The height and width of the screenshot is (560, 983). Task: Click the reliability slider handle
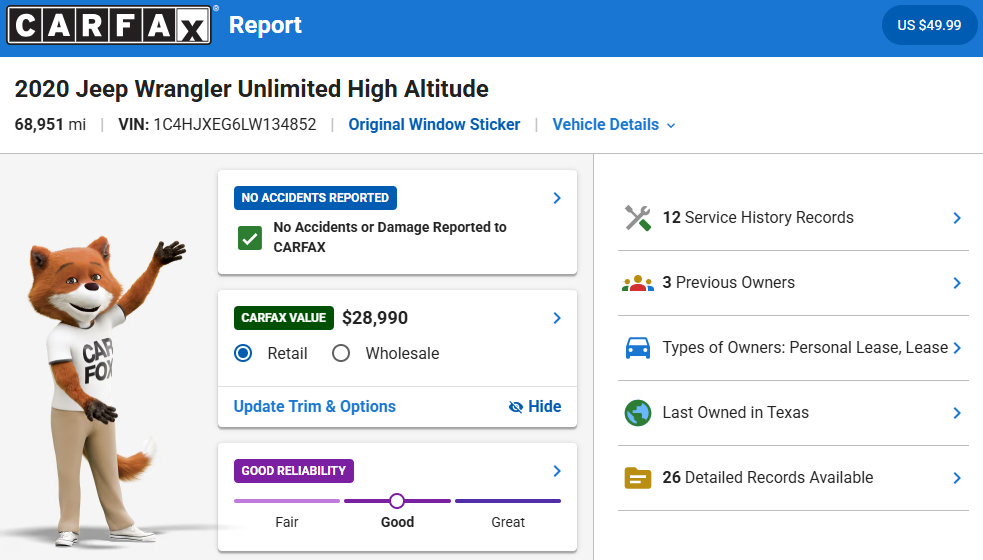click(397, 500)
